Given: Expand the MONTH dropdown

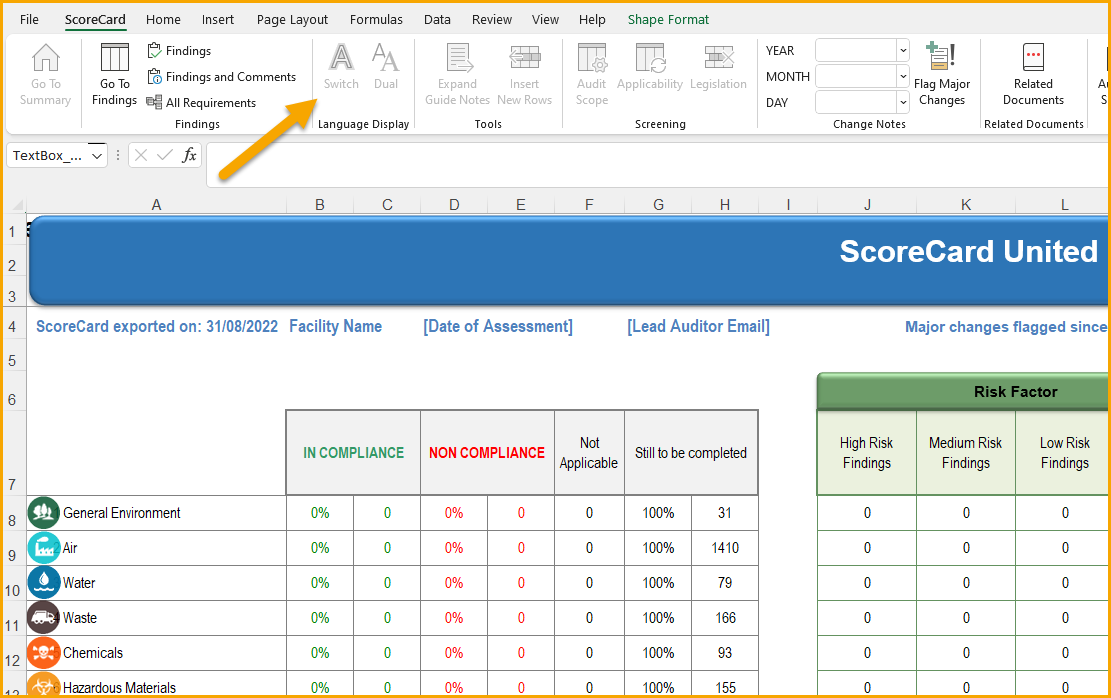Looking at the screenshot, I should point(903,77).
